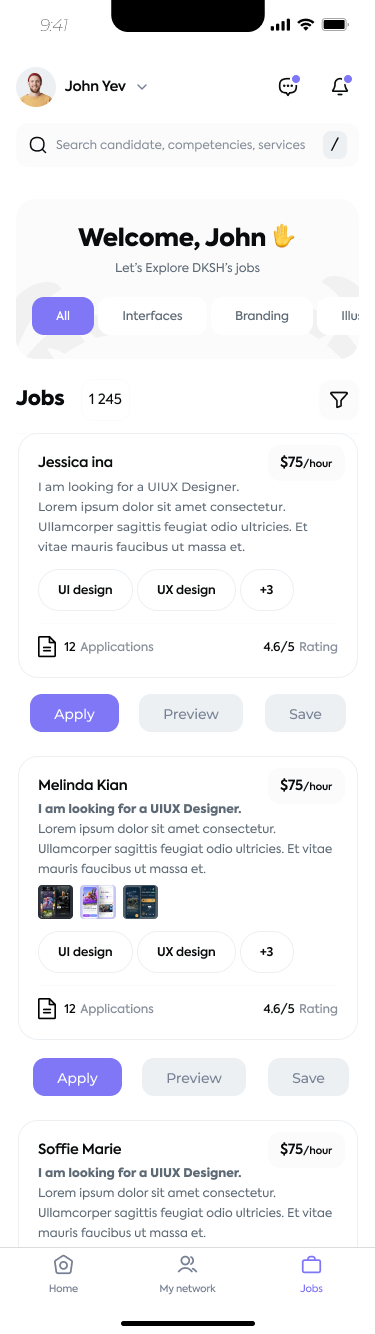Expand +3 more tags on Jessica ina's job
Image resolution: width=375 pixels, height=1334 pixels.
click(x=267, y=590)
